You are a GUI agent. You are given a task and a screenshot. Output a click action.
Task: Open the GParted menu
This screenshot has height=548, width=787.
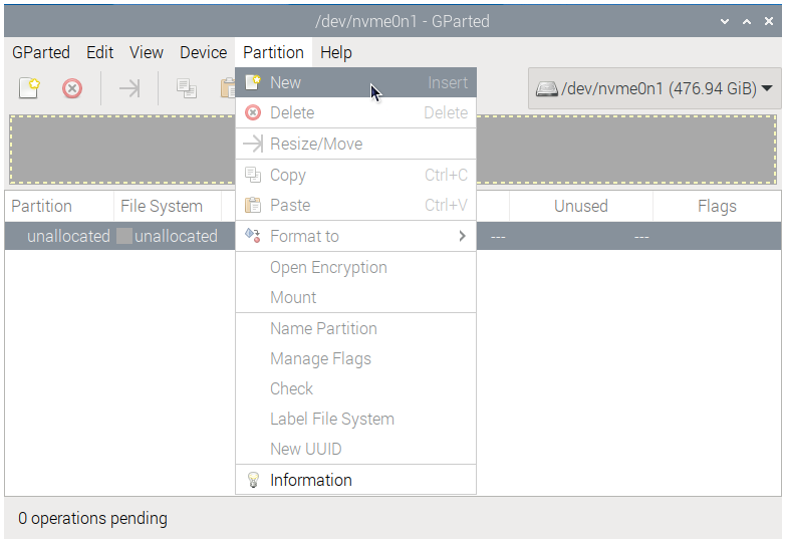pos(41,52)
